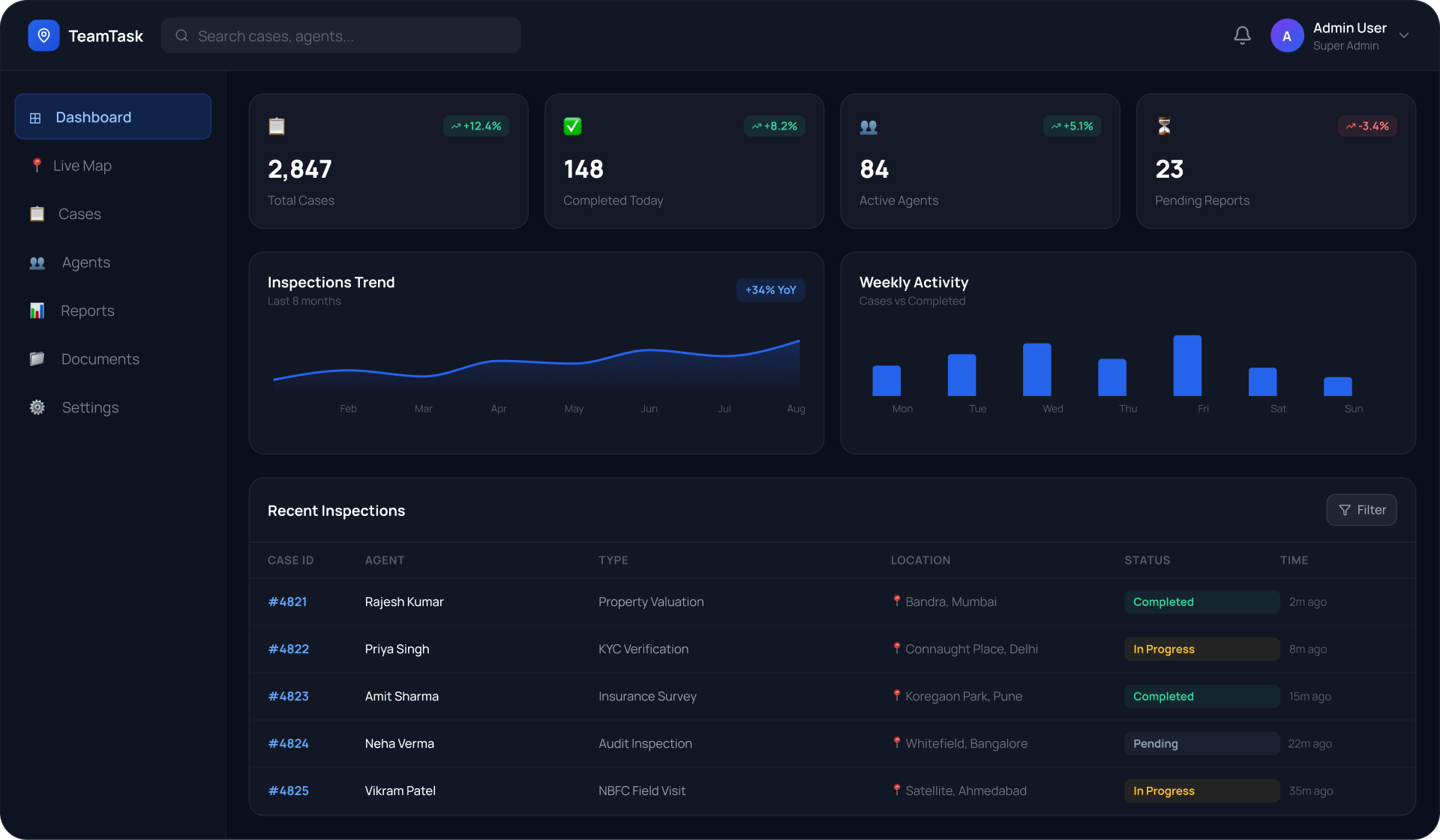
Task: Click the search magnifier icon
Action: pyautogui.click(x=181, y=35)
